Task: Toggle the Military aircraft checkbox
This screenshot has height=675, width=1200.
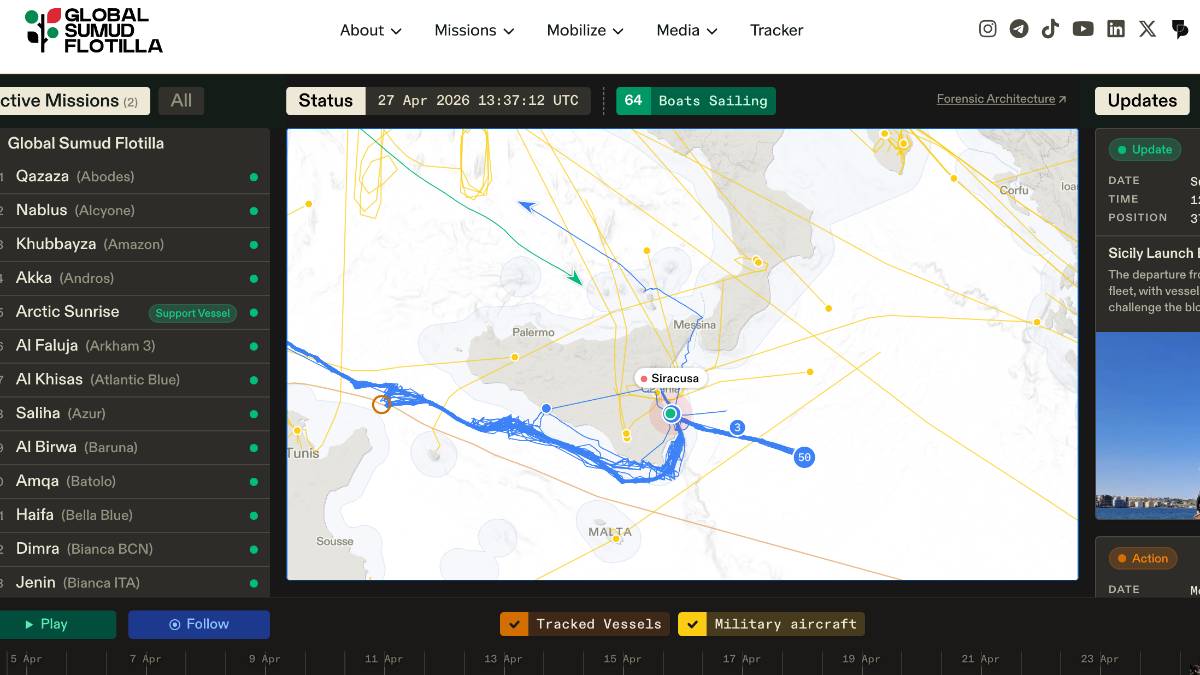Action: [692, 624]
